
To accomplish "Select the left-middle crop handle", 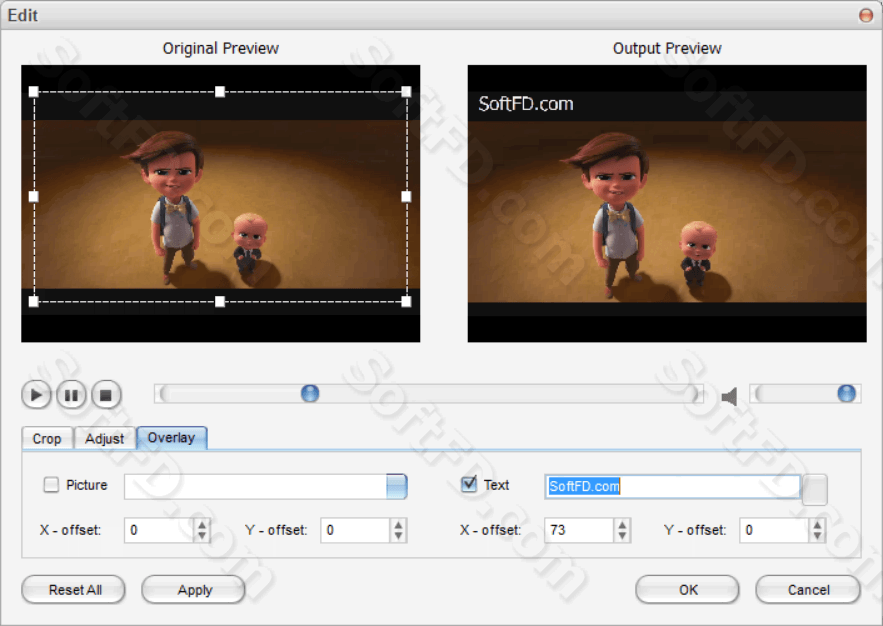I will 34,196.
